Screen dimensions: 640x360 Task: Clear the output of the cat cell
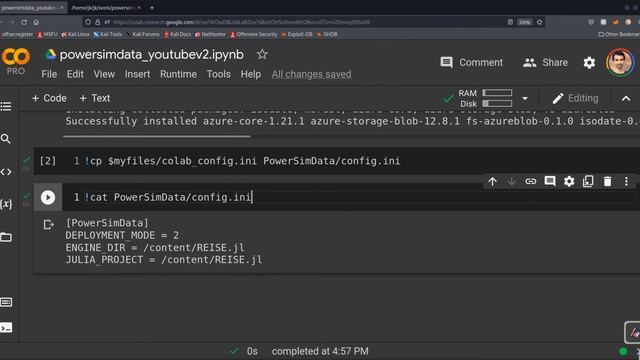[48, 224]
